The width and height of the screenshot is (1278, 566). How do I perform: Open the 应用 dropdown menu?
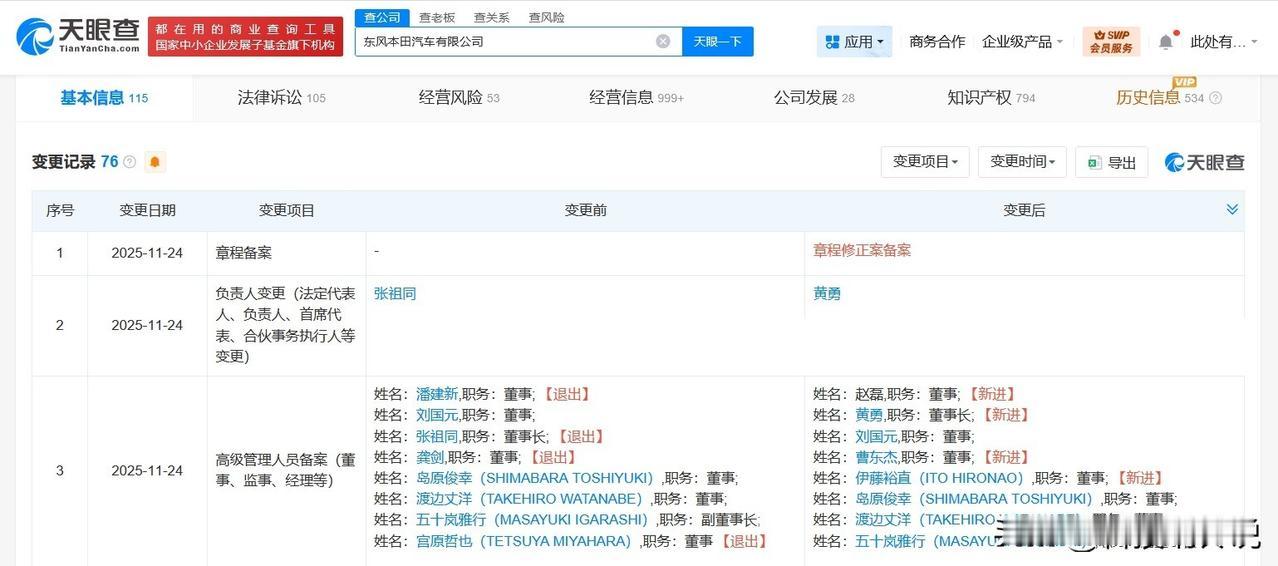point(854,42)
